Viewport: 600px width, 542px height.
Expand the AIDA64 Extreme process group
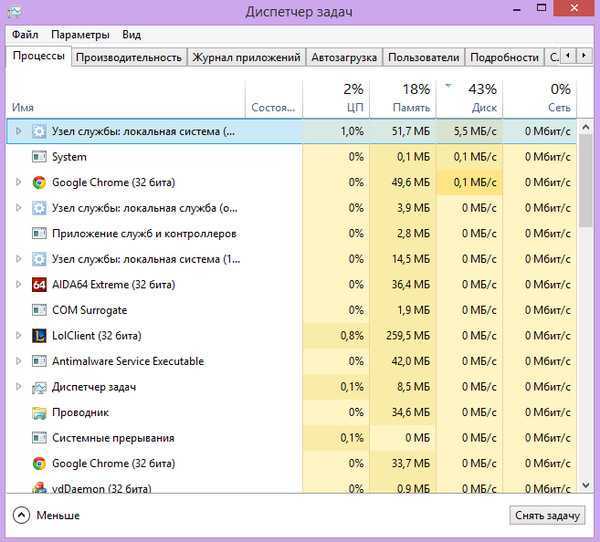coord(18,284)
